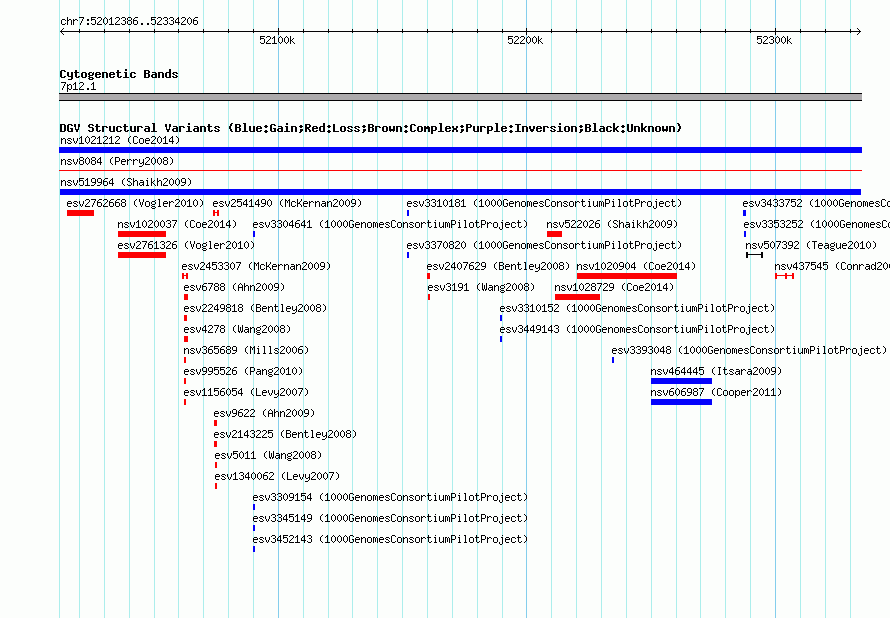This screenshot has height=618, width=890.
Task: Click esv5011 (Wang2008) label
Action: (268, 455)
